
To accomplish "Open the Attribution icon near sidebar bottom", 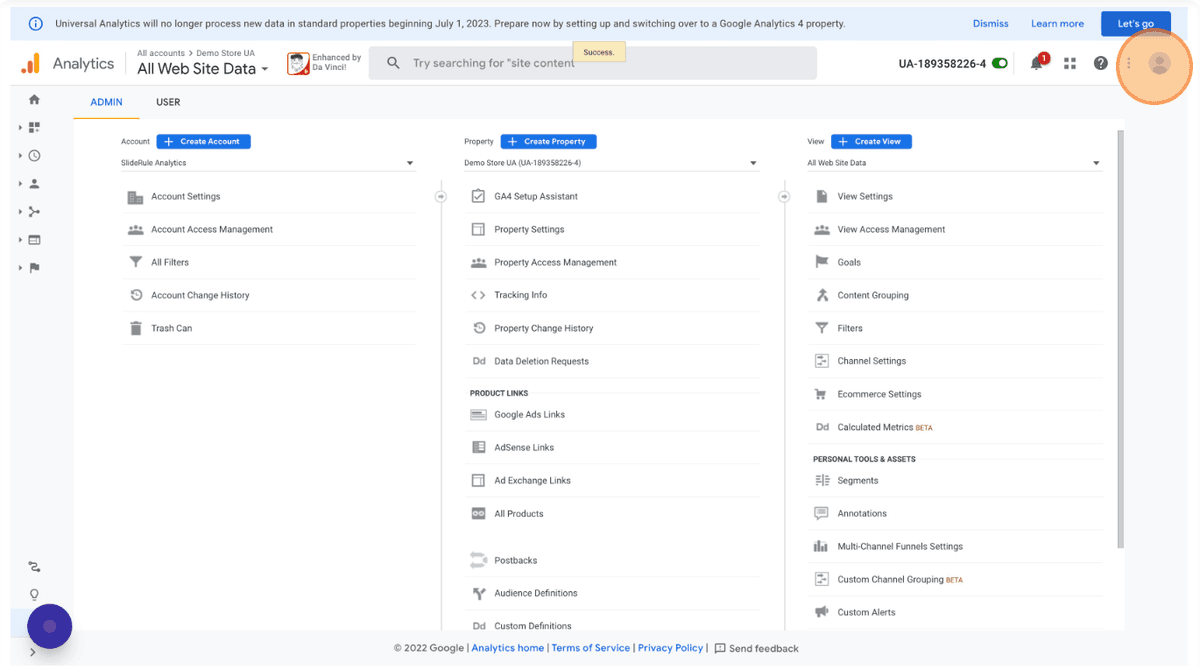I will coord(35,567).
